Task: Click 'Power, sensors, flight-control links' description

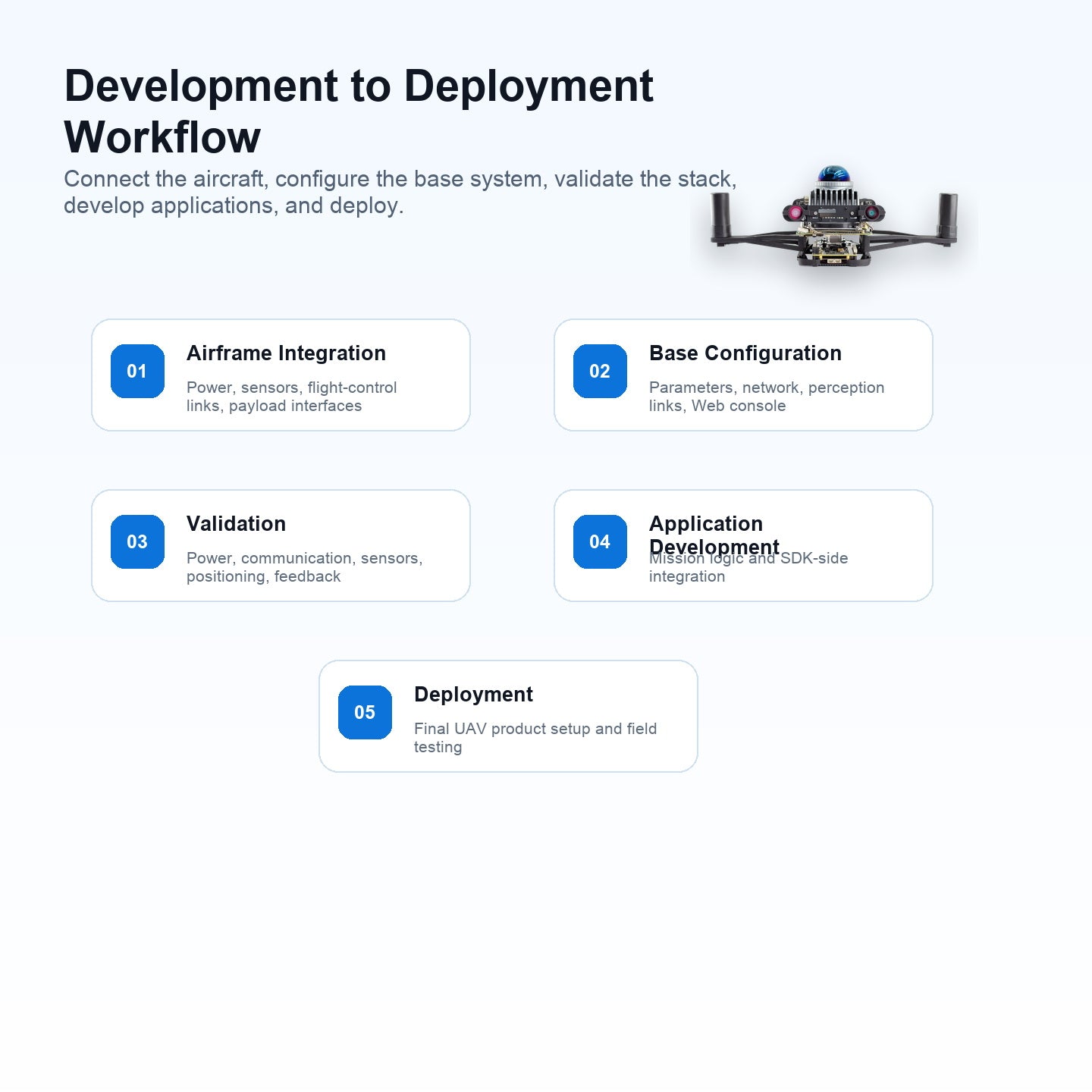Action: point(292,397)
